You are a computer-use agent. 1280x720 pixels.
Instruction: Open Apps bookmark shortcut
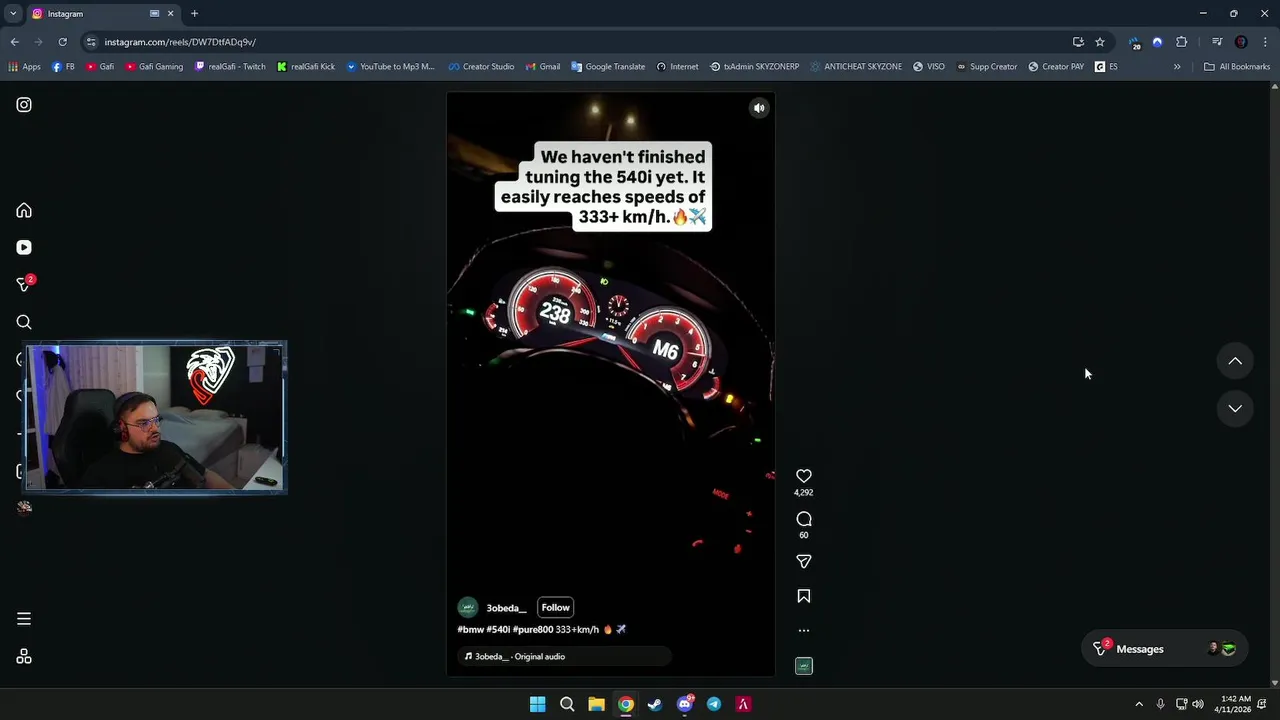[24, 67]
